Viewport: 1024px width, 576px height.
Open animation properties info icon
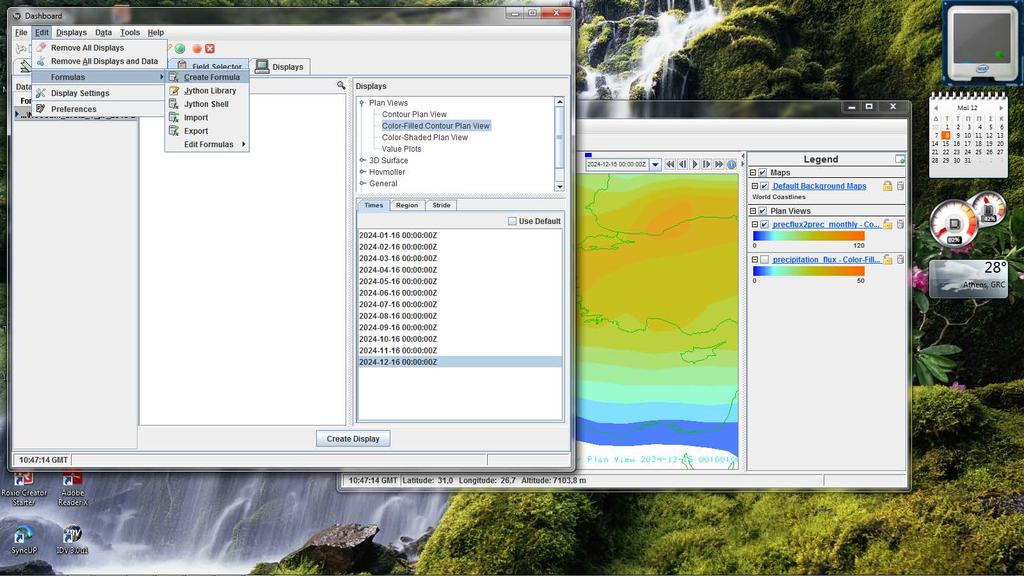tap(731, 165)
